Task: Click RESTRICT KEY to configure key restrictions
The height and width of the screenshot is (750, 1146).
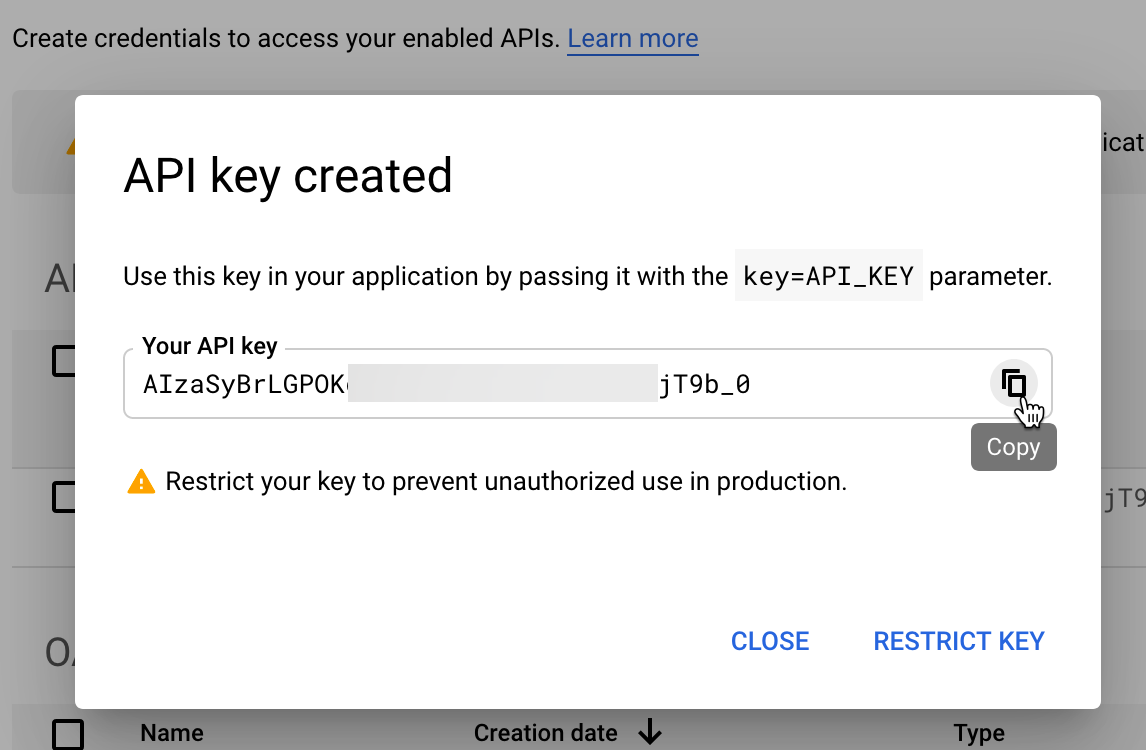Action: pyautogui.click(x=957, y=640)
